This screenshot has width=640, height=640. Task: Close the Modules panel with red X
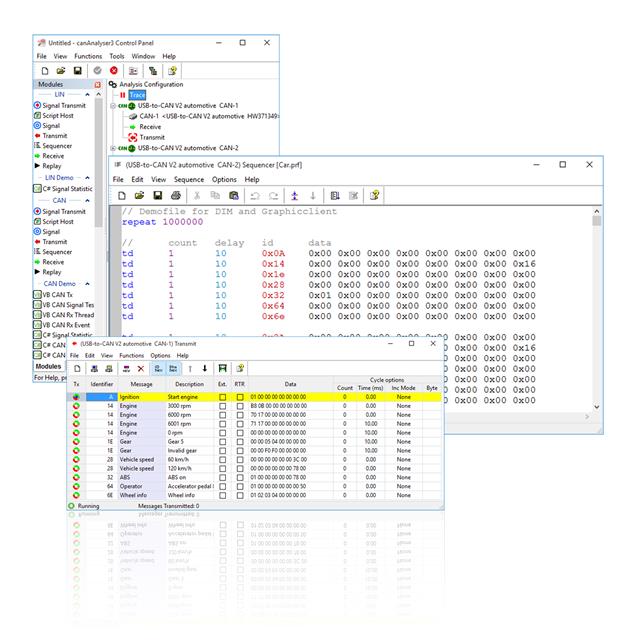(x=98, y=85)
